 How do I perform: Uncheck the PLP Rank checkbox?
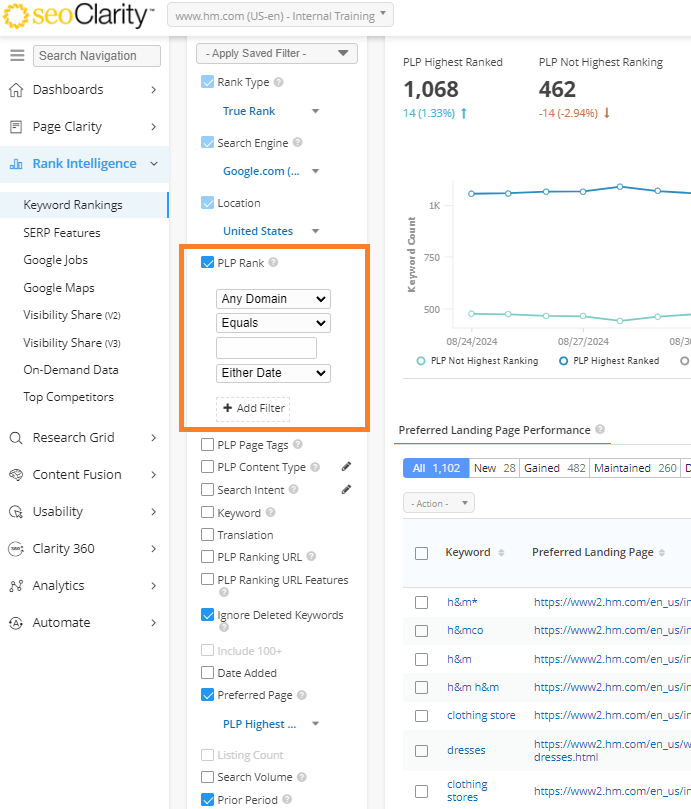pyautogui.click(x=208, y=263)
